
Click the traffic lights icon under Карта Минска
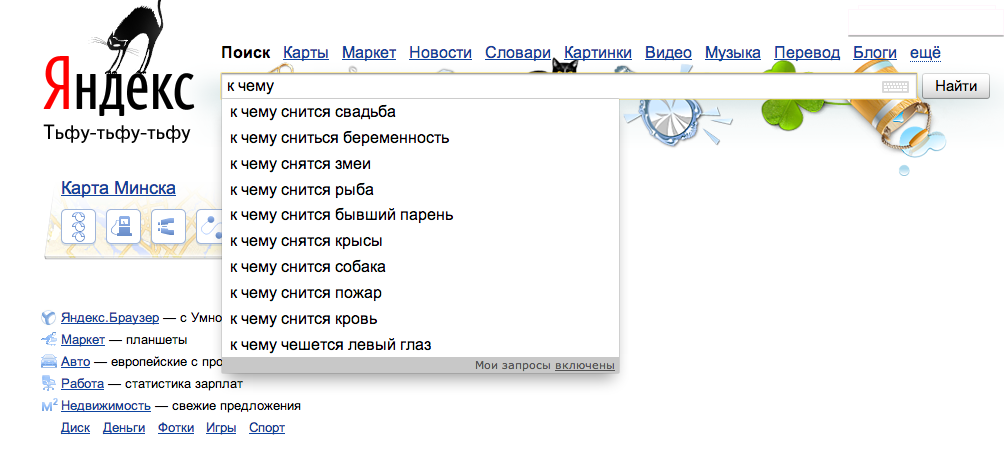[x=78, y=226]
